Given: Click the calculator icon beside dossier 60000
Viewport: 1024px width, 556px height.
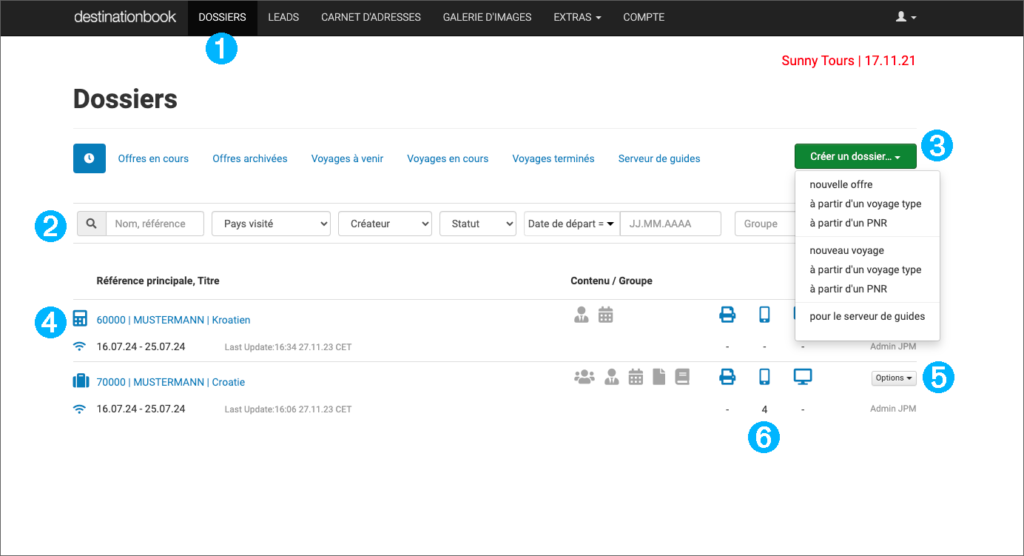Looking at the screenshot, I should [x=80, y=318].
